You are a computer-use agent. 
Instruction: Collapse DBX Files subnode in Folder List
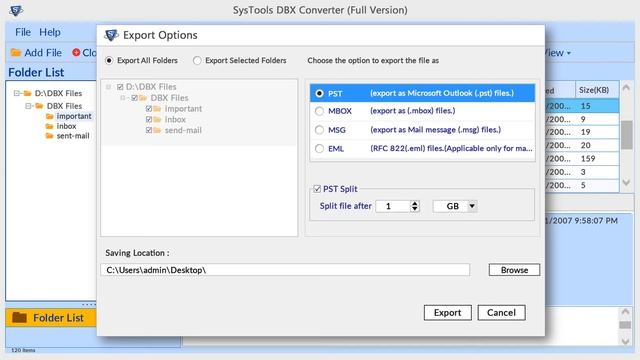[28, 106]
